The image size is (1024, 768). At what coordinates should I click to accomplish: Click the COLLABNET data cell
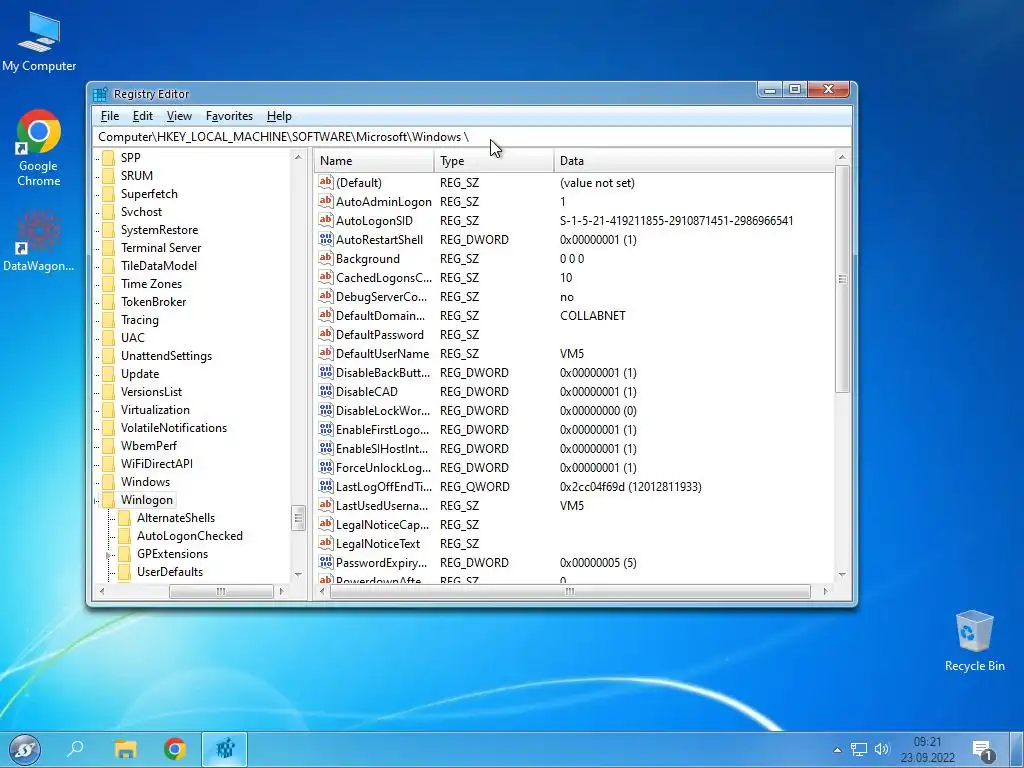[593, 316]
